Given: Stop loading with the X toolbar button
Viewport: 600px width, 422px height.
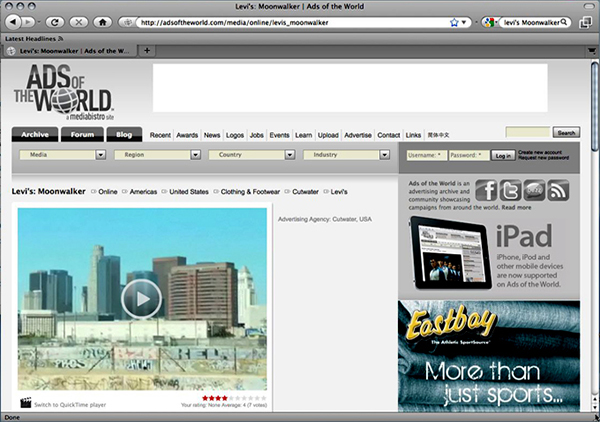Looking at the screenshot, I should point(78,22).
